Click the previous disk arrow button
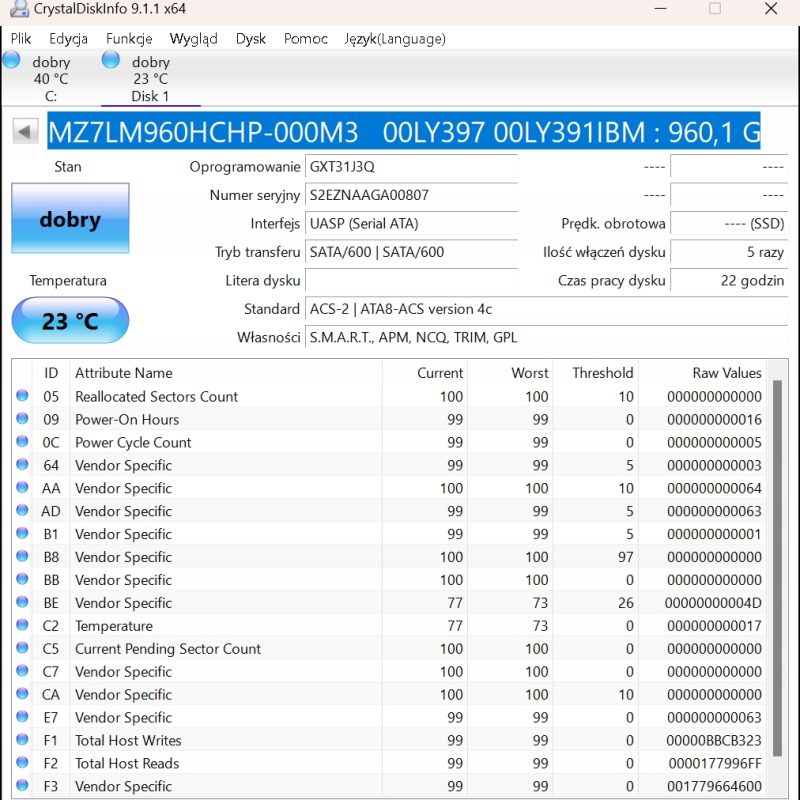Image resolution: width=800 pixels, height=800 pixels. tap(25, 132)
